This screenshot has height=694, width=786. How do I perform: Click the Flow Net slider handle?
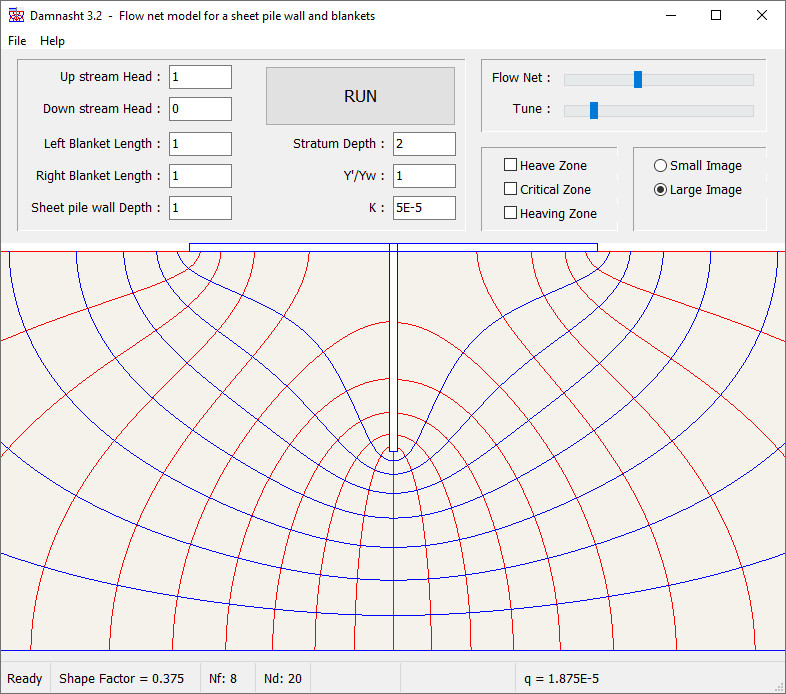(638, 80)
